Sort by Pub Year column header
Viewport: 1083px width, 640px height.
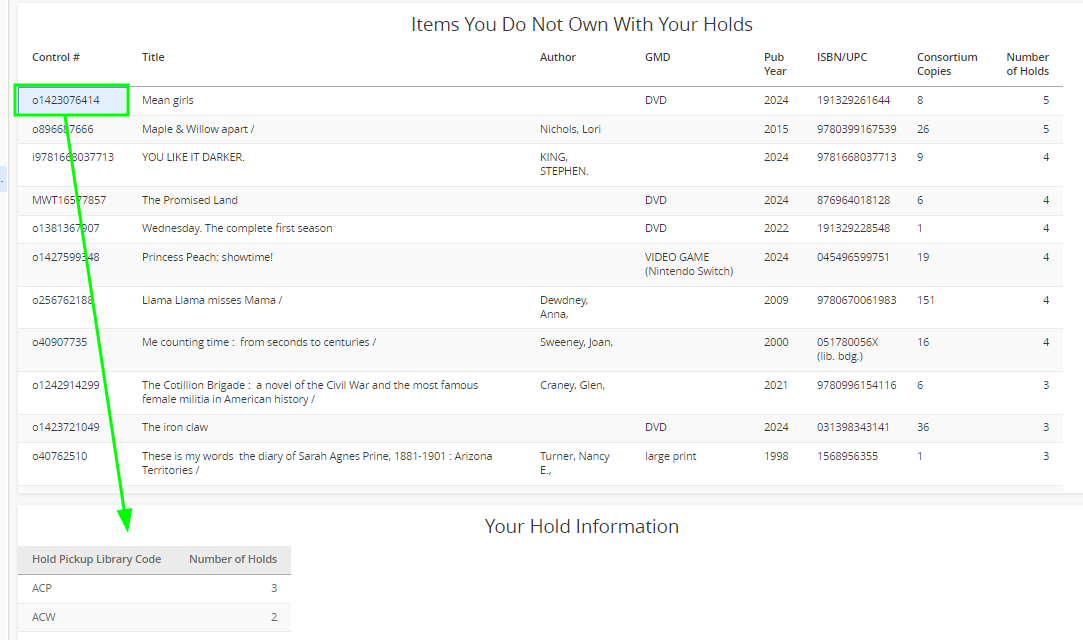[775, 64]
